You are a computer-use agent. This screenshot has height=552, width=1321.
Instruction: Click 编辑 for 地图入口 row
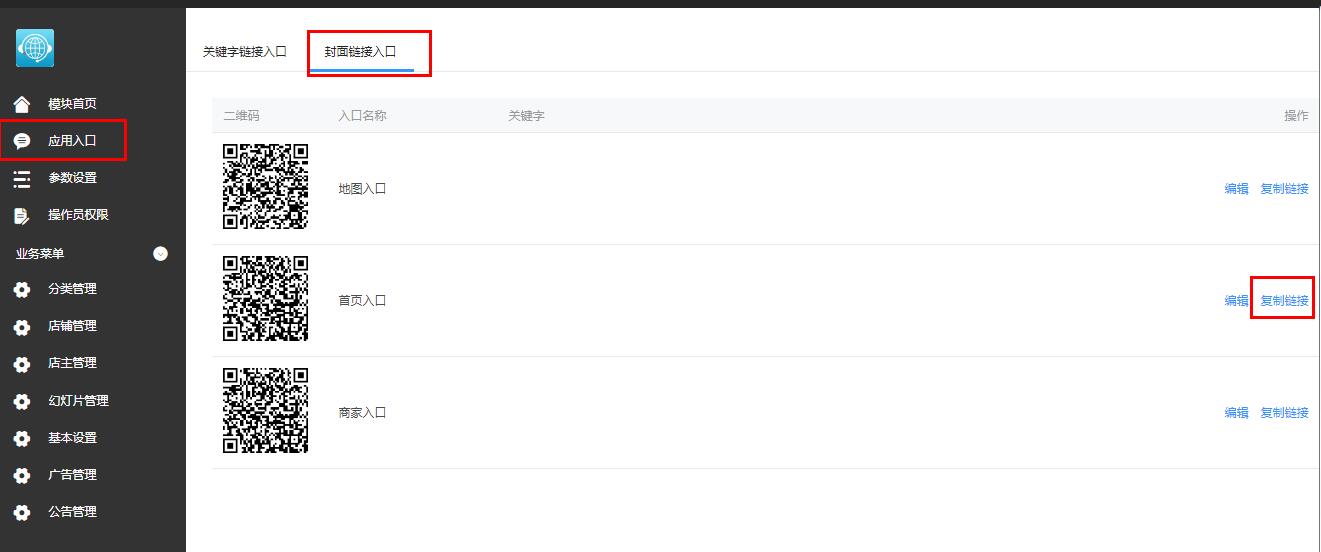1237,188
